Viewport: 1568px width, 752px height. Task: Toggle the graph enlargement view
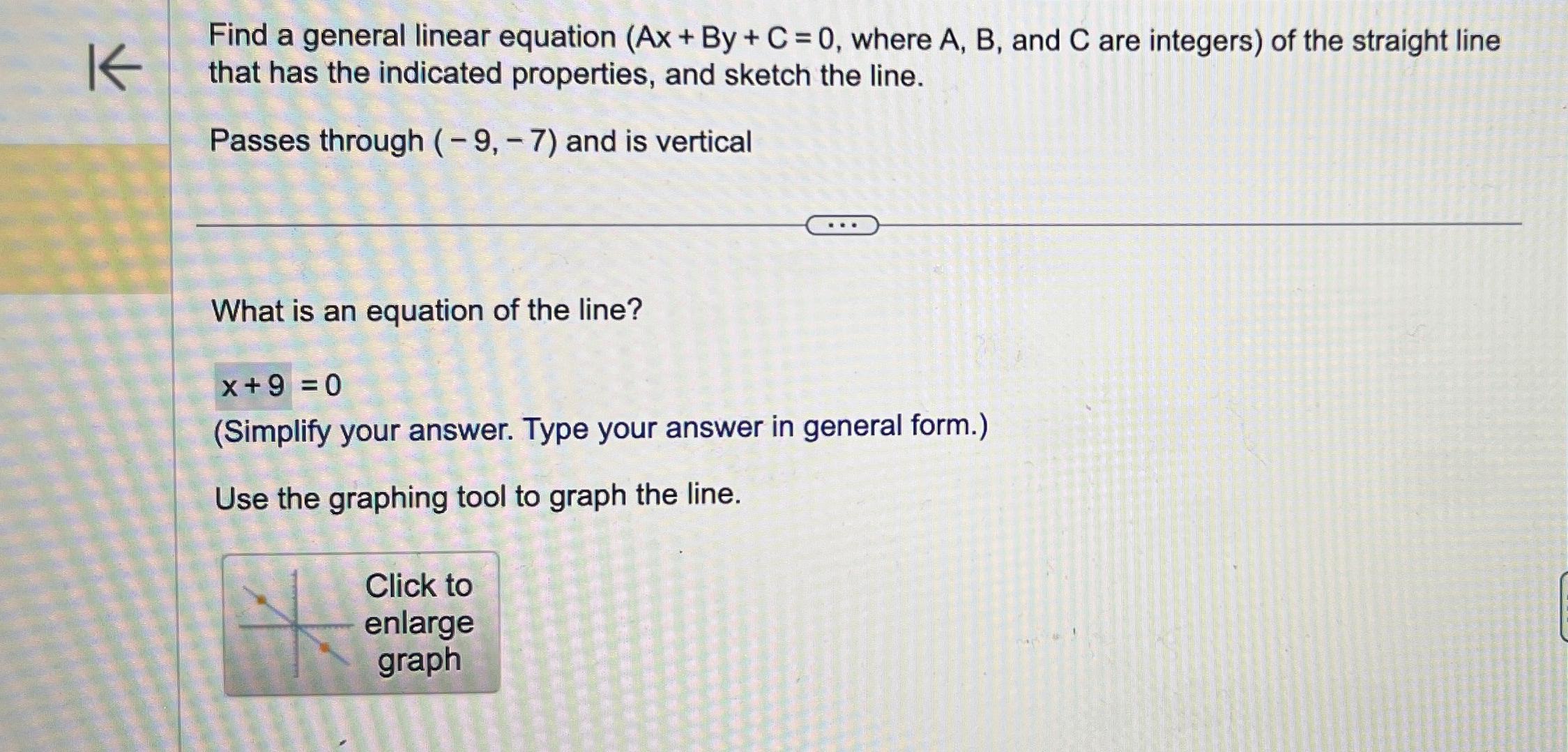362,624
